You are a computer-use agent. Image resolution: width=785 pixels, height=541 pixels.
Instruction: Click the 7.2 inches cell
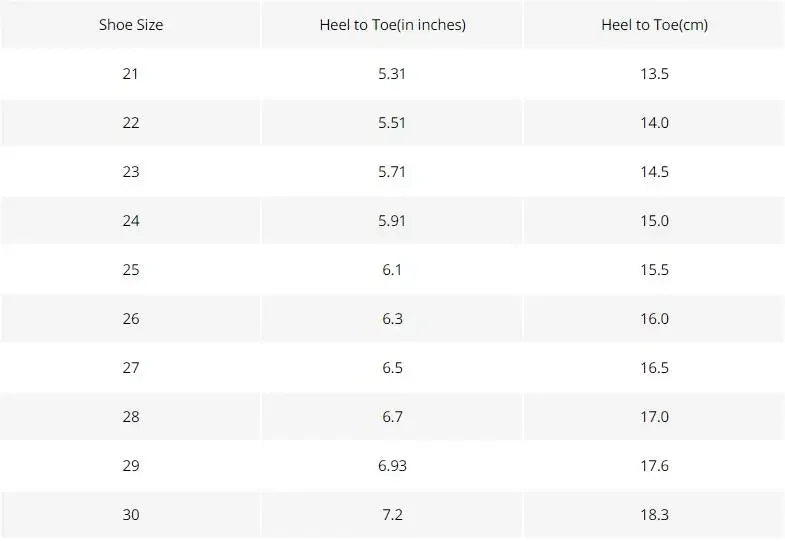pyautogui.click(x=392, y=515)
